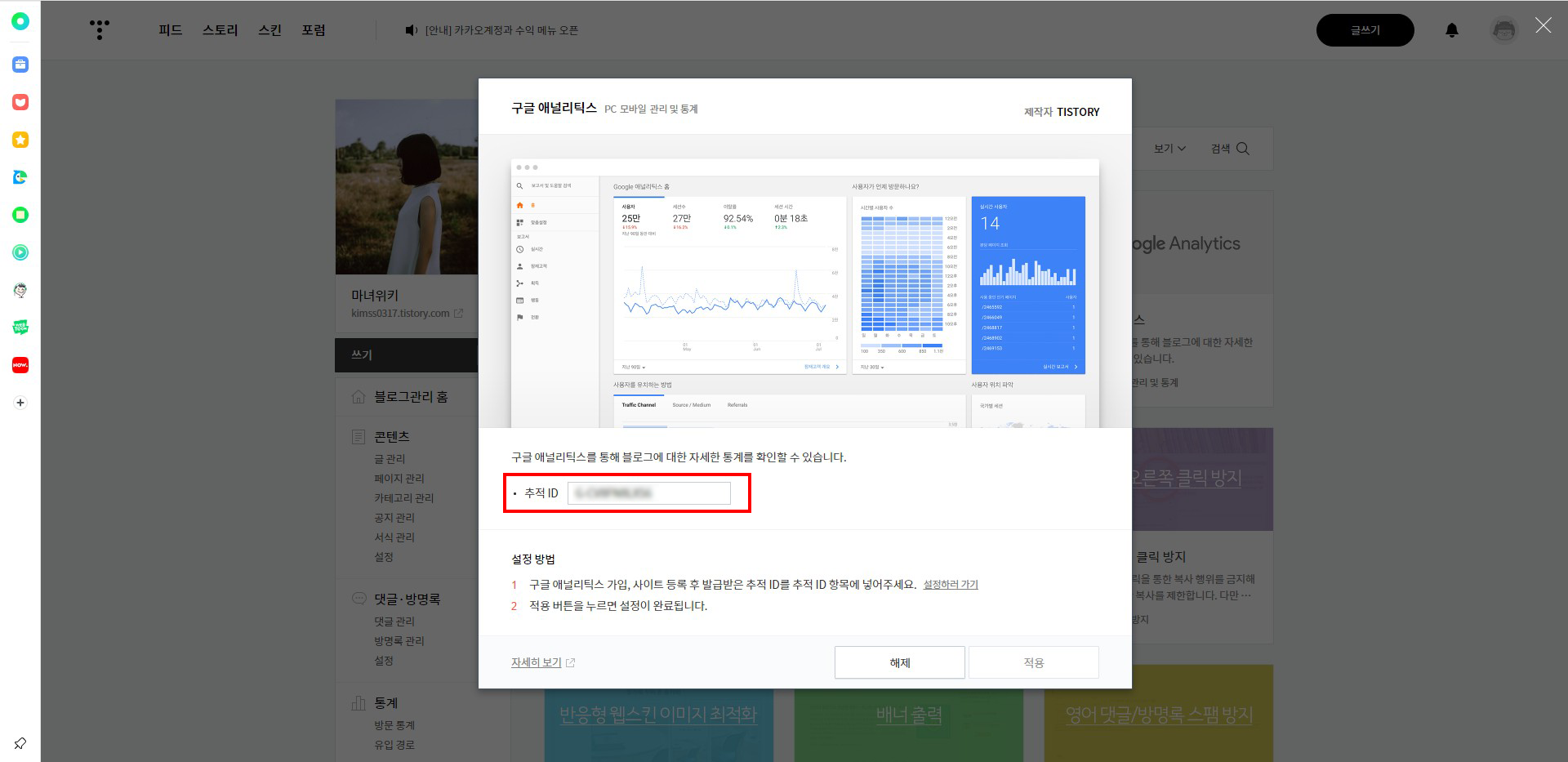Open the 반응형 웹스킨 이미지 최적화 plugin card

point(658,725)
